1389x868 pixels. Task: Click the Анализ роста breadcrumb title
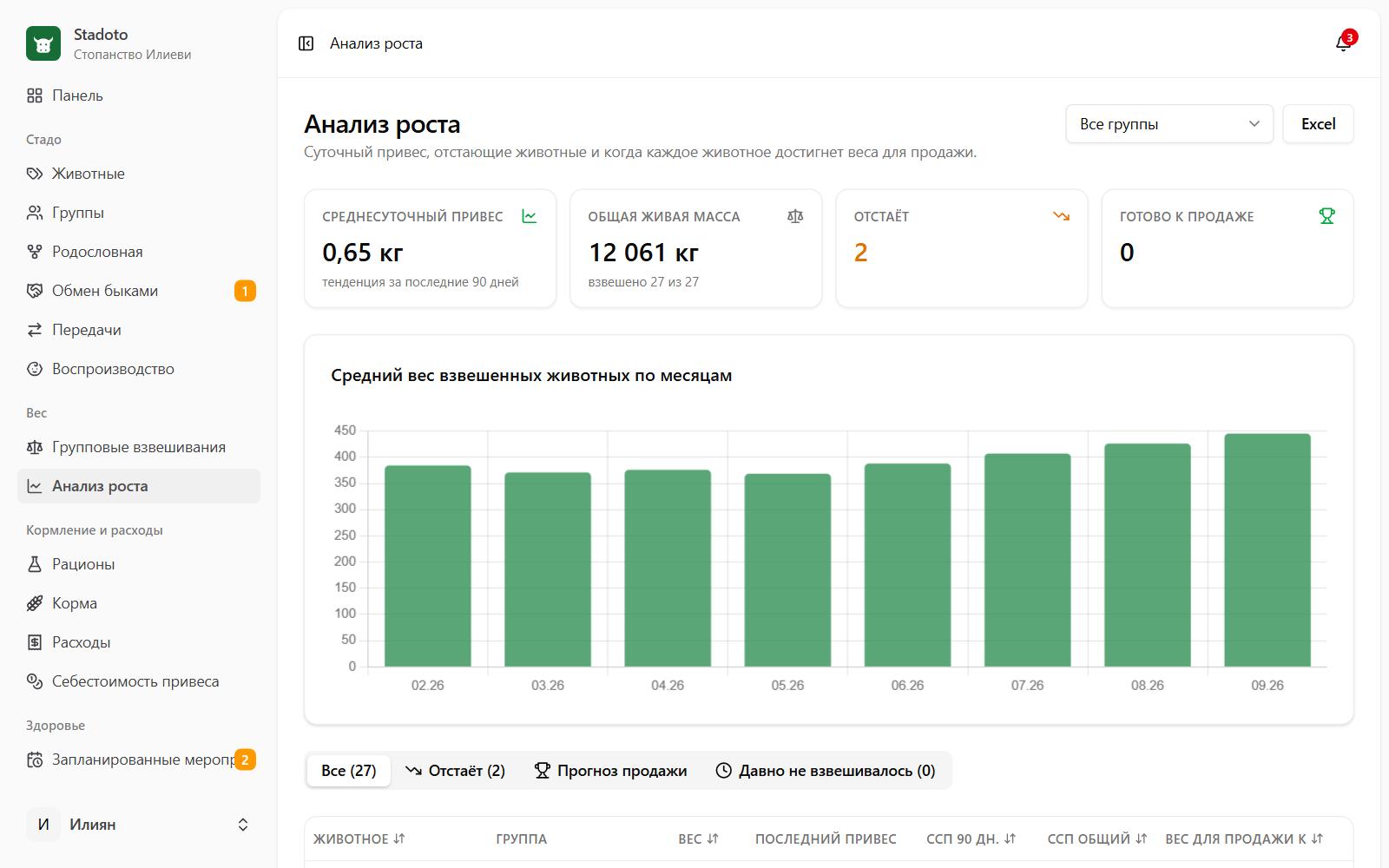pos(376,43)
